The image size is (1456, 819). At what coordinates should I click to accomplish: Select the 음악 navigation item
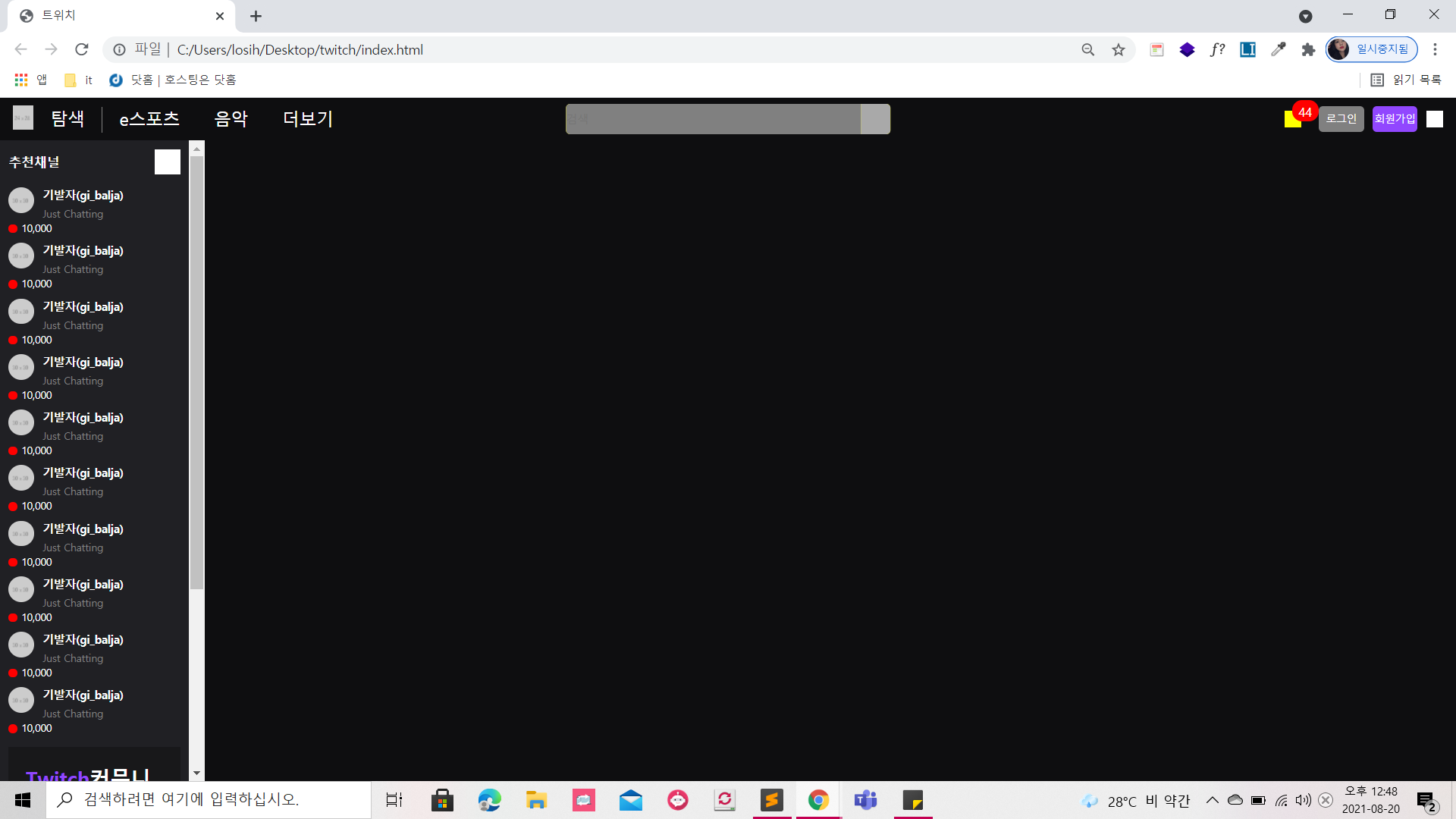[x=231, y=119]
